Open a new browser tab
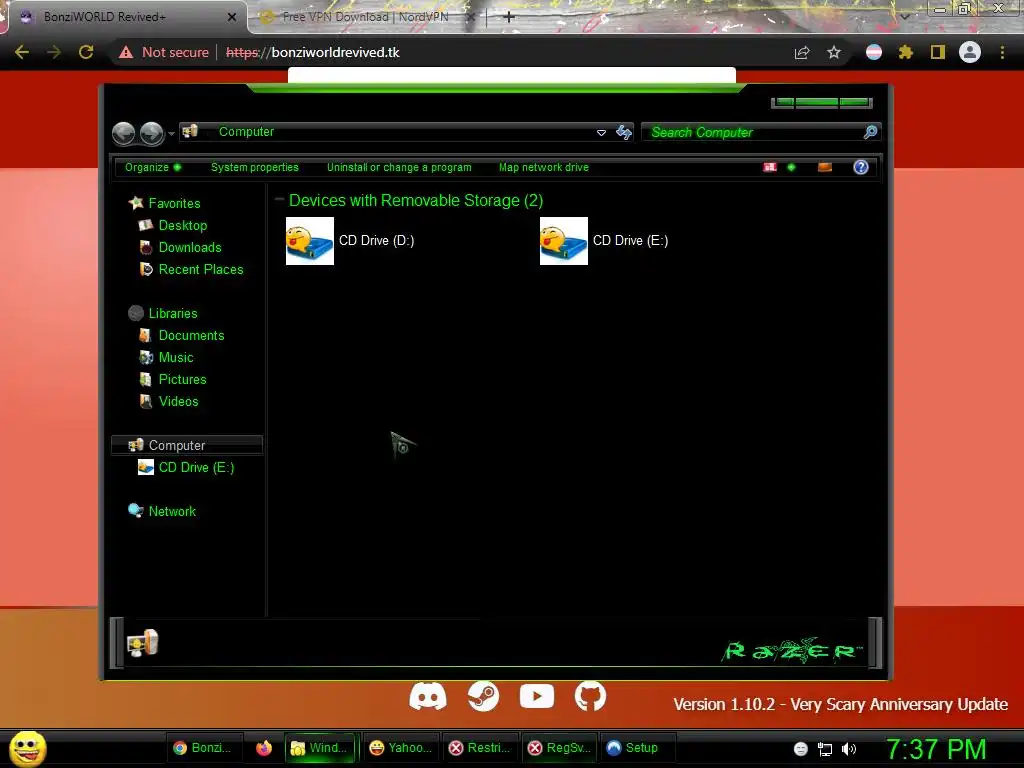Viewport: 1024px width, 768px height. (509, 17)
